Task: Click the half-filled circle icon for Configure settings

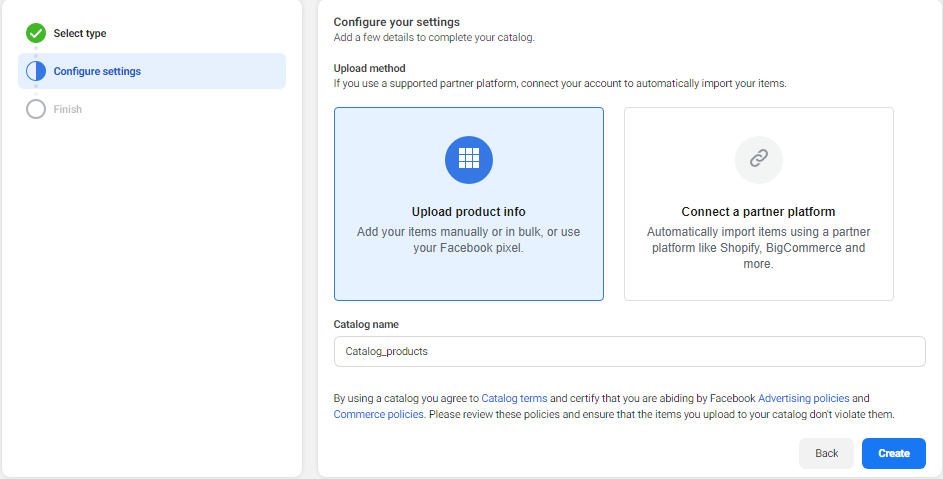Action: pyautogui.click(x=36, y=71)
